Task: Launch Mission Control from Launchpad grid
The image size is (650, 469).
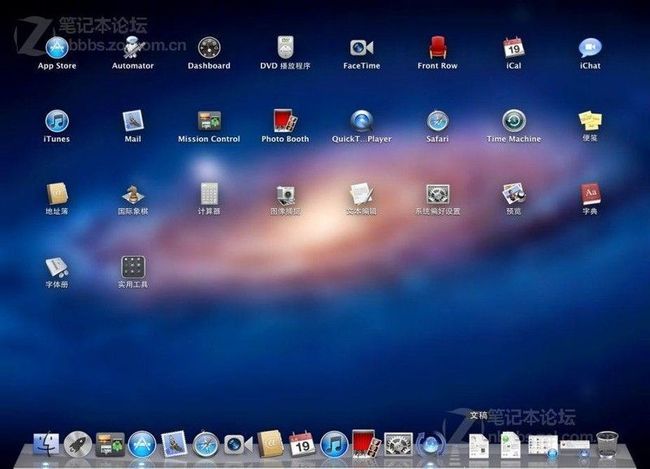Action: 209,121
